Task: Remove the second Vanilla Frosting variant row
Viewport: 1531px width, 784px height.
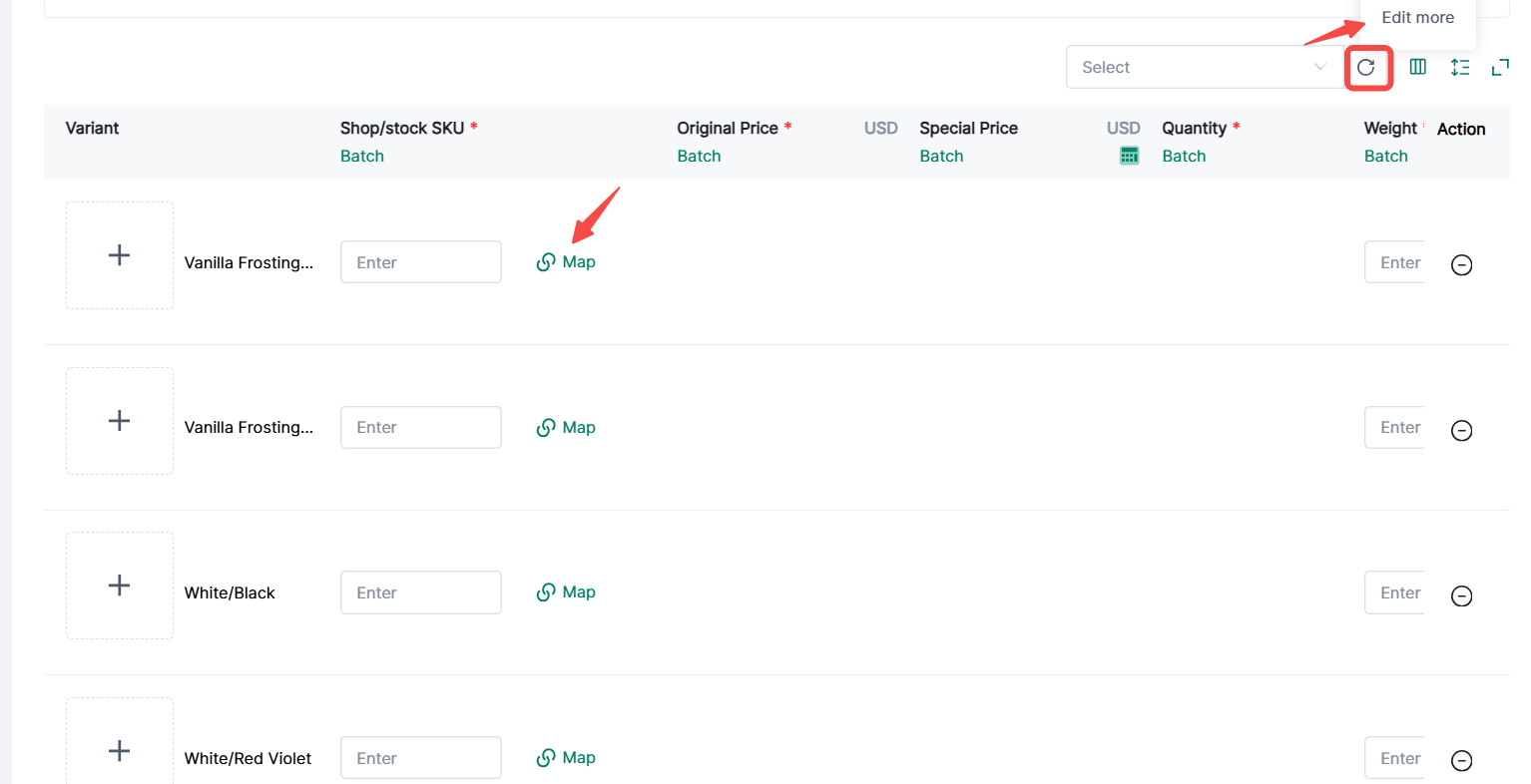Action: [x=1461, y=430]
